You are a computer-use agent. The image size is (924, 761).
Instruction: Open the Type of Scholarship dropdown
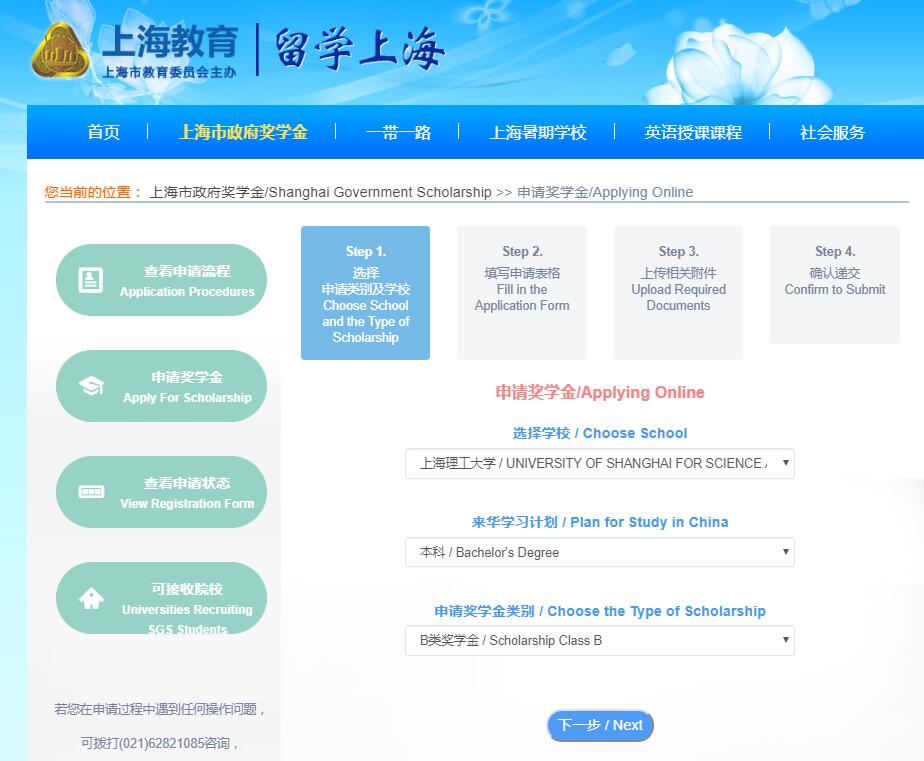600,640
